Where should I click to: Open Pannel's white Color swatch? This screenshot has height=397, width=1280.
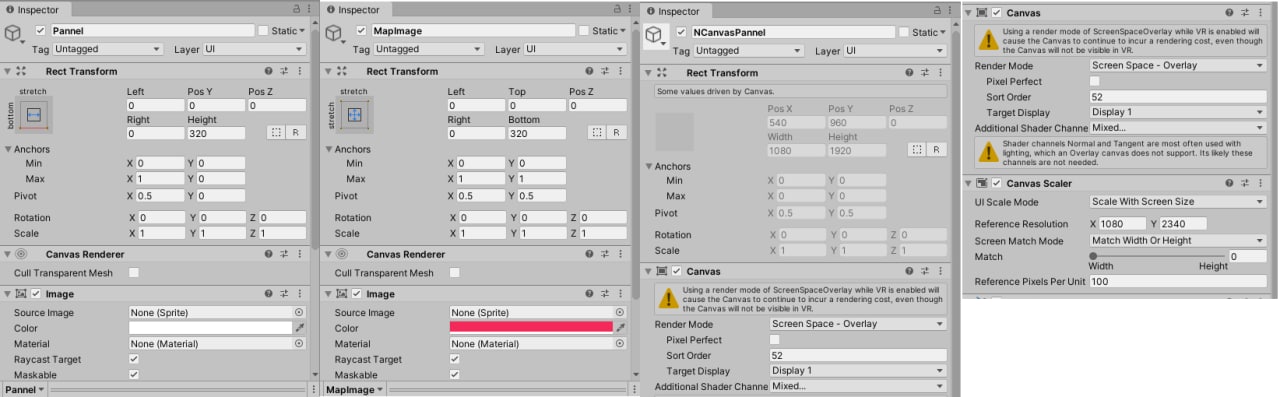(210, 328)
